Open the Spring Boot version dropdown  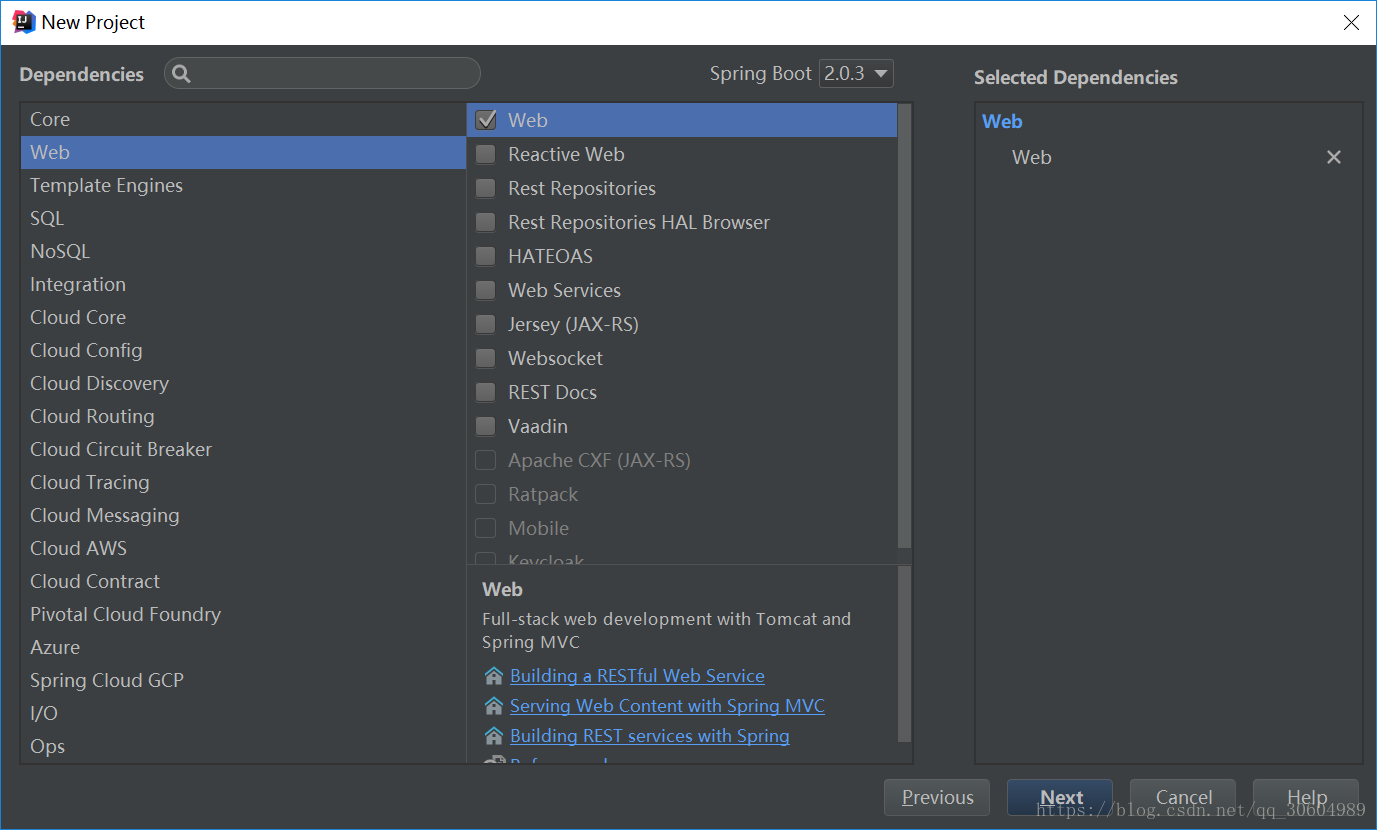click(856, 74)
